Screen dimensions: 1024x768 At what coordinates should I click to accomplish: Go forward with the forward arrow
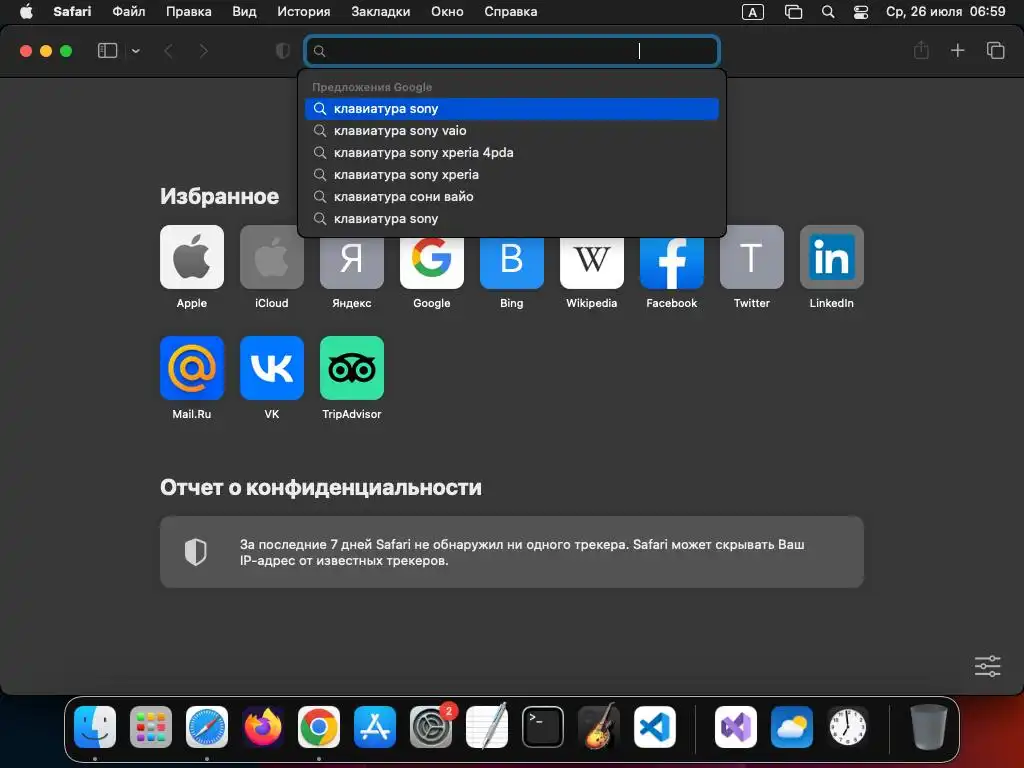pos(204,51)
